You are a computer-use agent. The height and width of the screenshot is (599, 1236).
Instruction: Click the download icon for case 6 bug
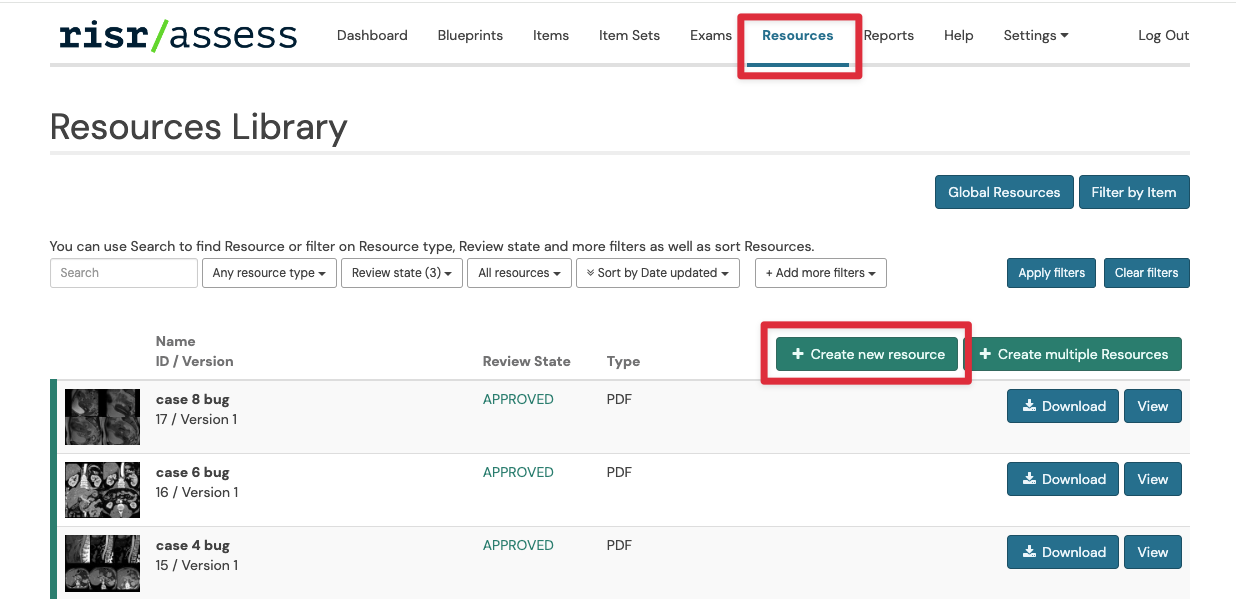pos(1029,479)
